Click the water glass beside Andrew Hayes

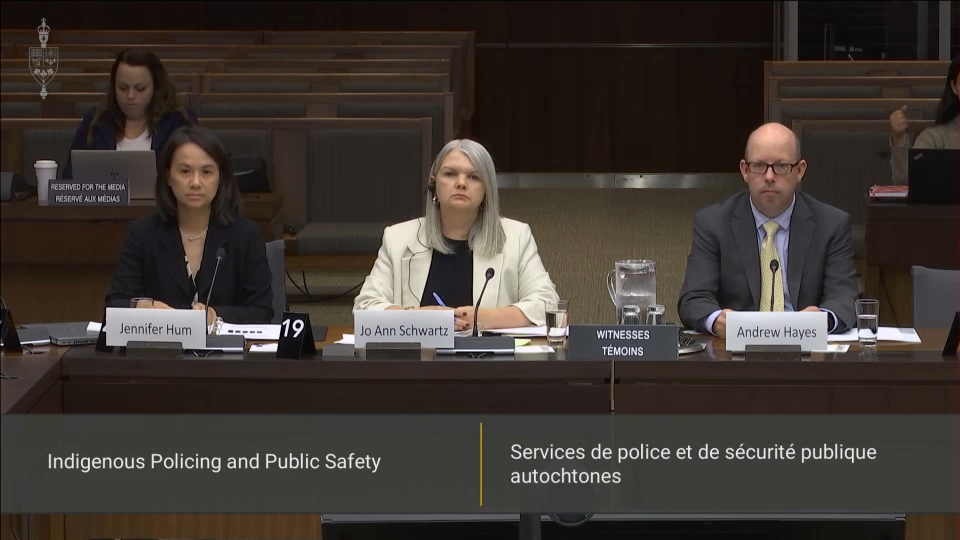coord(867,322)
